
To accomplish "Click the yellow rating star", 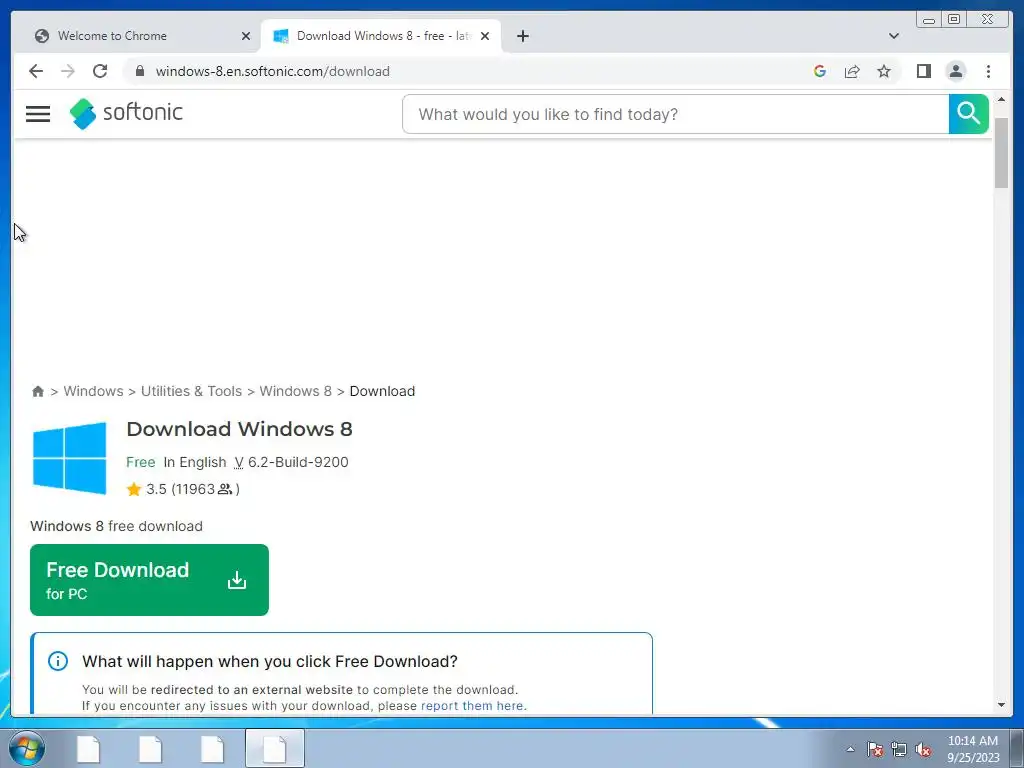I will (x=134, y=489).
